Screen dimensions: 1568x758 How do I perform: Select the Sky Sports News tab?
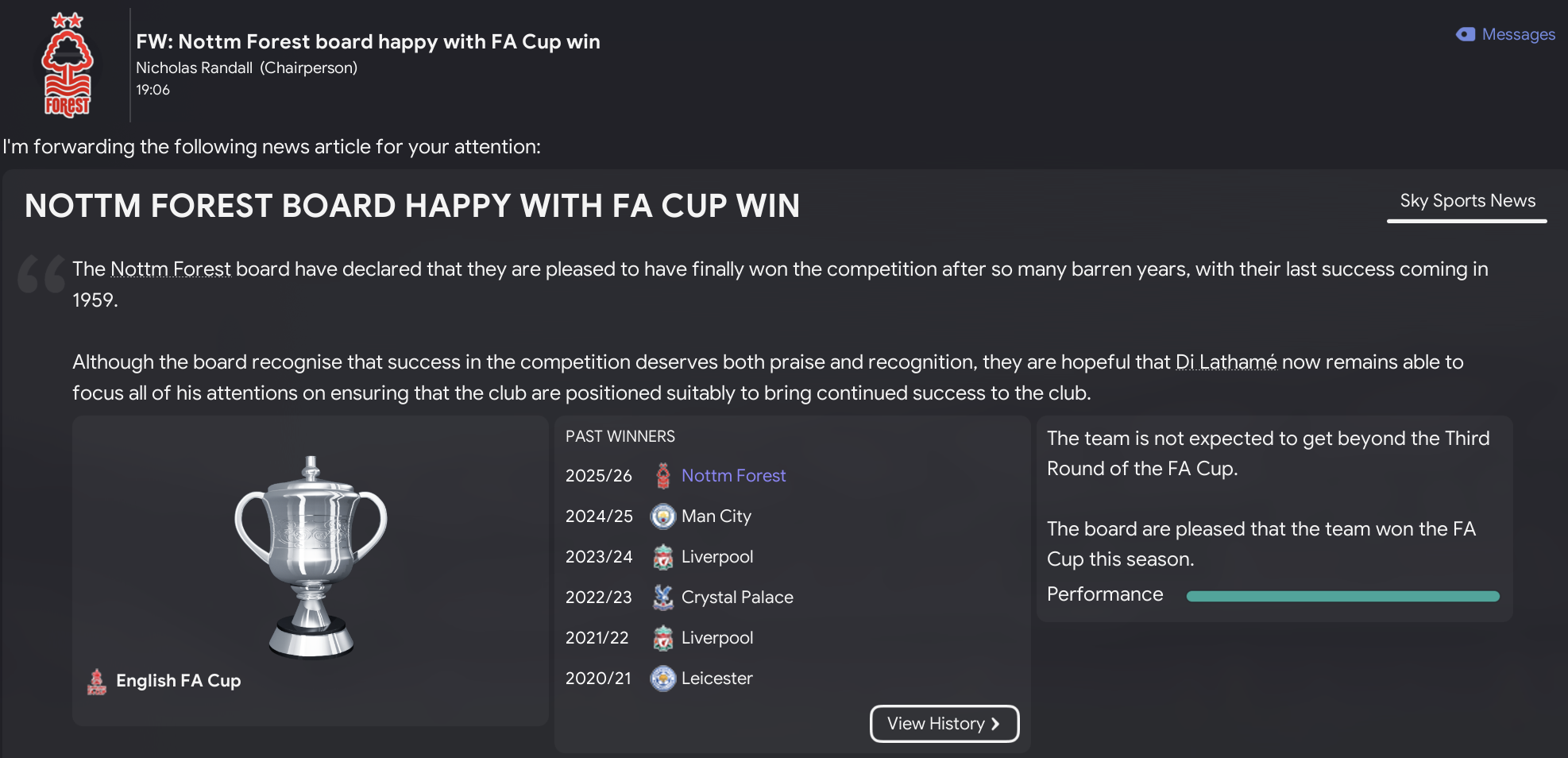pos(1467,201)
